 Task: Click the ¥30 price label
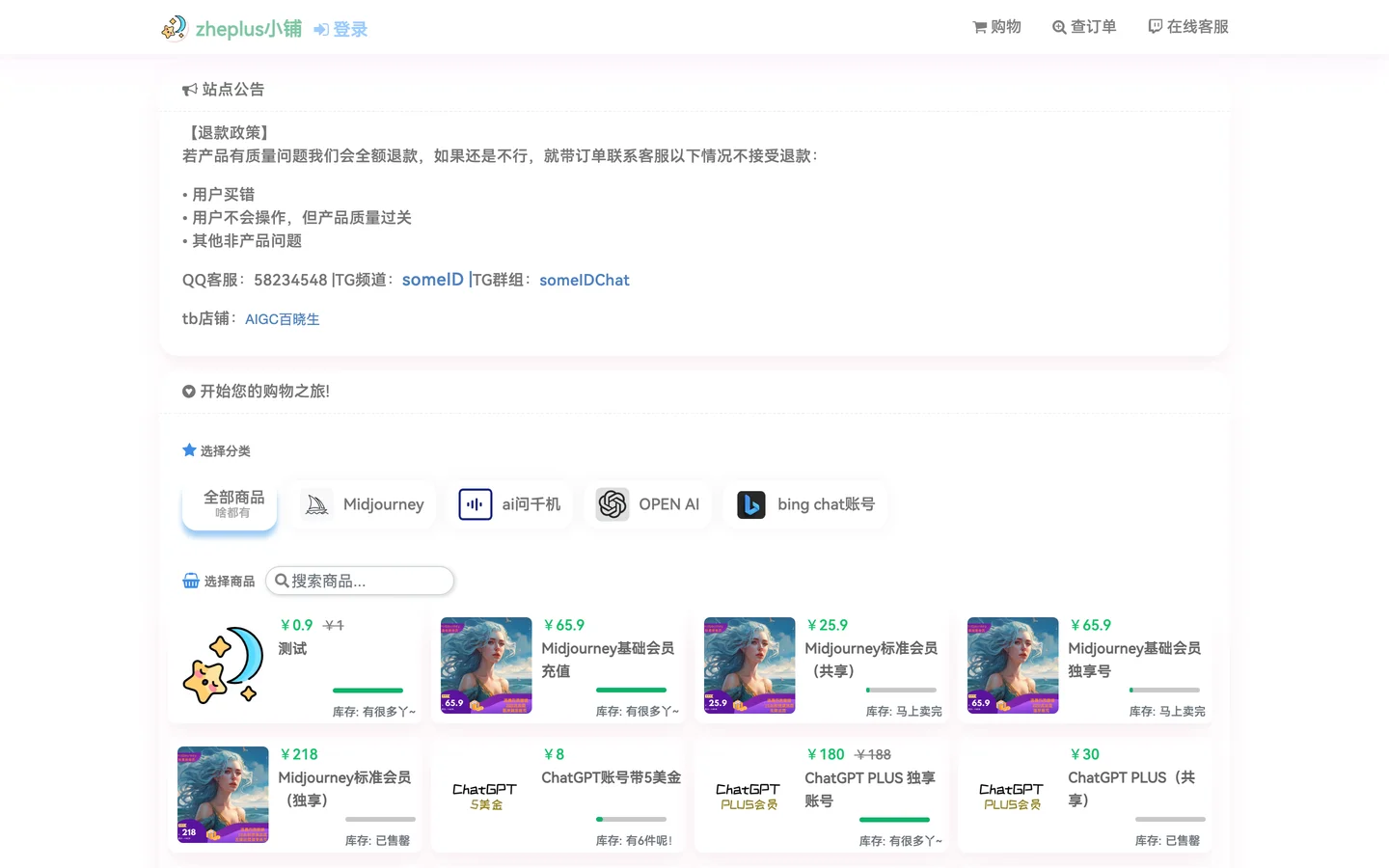(1084, 754)
